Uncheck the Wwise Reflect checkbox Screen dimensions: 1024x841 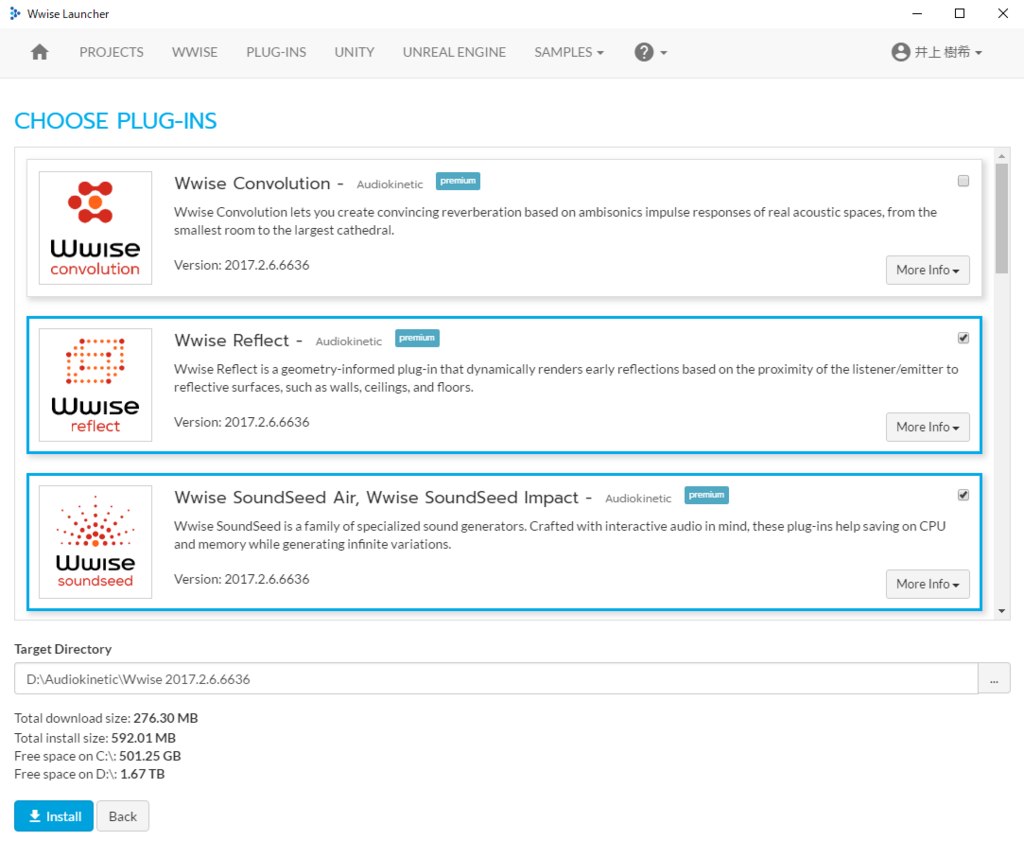tap(963, 338)
